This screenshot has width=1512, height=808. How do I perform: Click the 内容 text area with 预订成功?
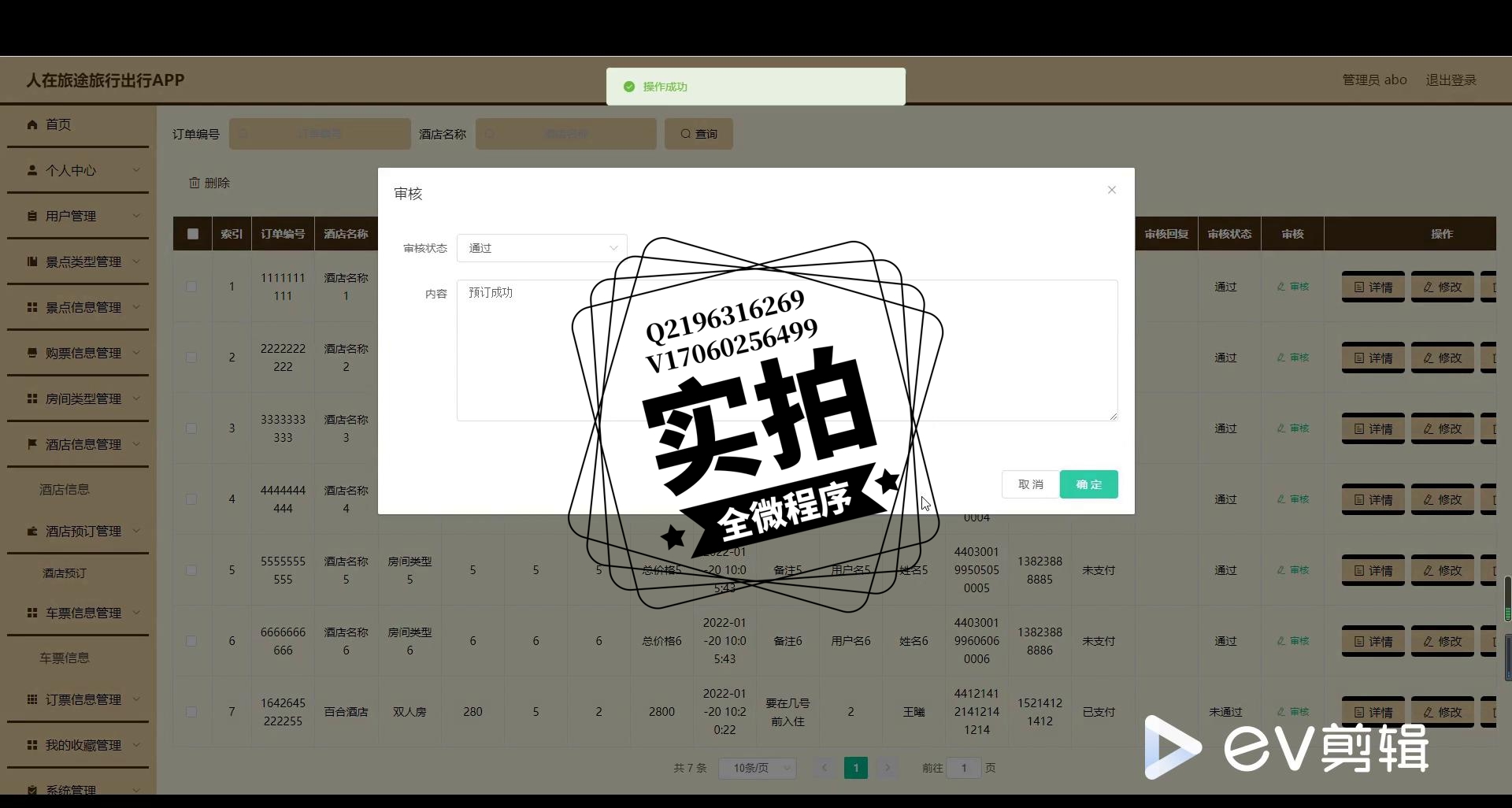(x=787, y=350)
